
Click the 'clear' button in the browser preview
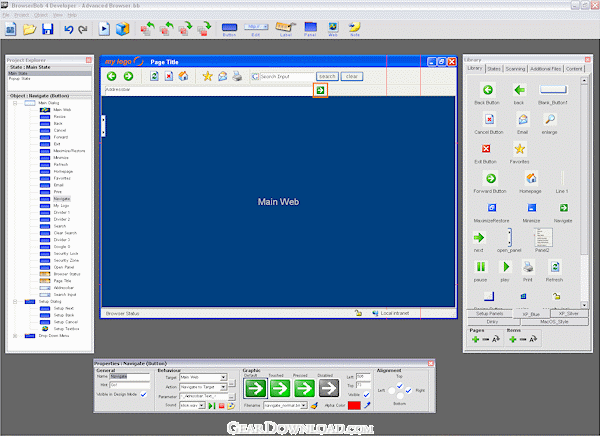[352, 77]
